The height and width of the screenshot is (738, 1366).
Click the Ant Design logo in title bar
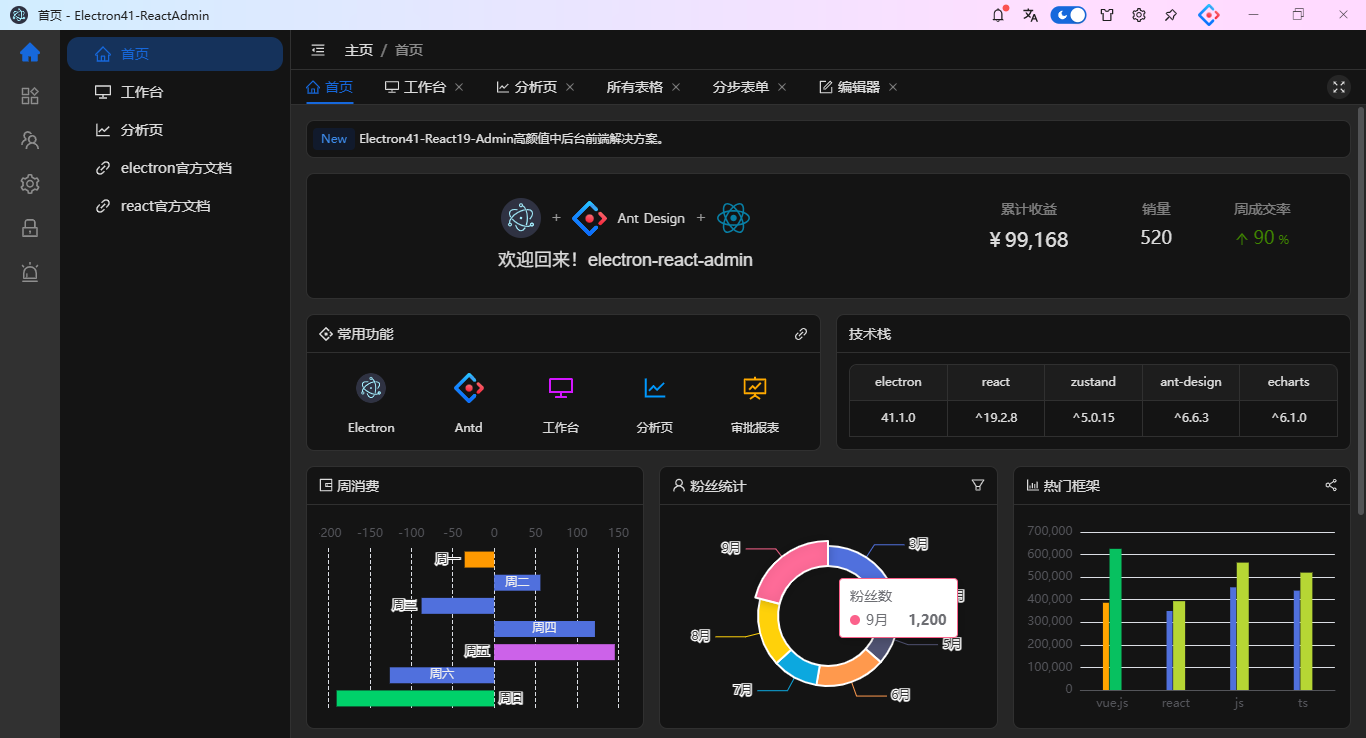tap(1209, 15)
